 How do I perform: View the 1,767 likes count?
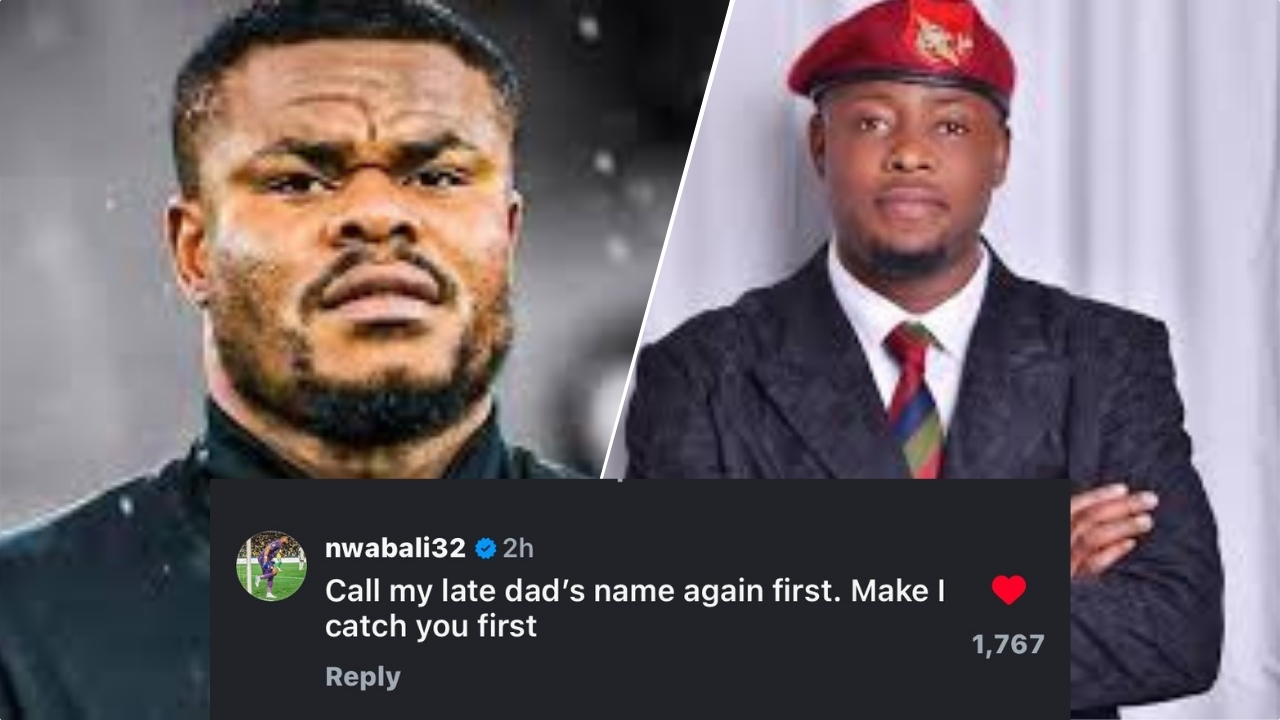coord(1008,645)
